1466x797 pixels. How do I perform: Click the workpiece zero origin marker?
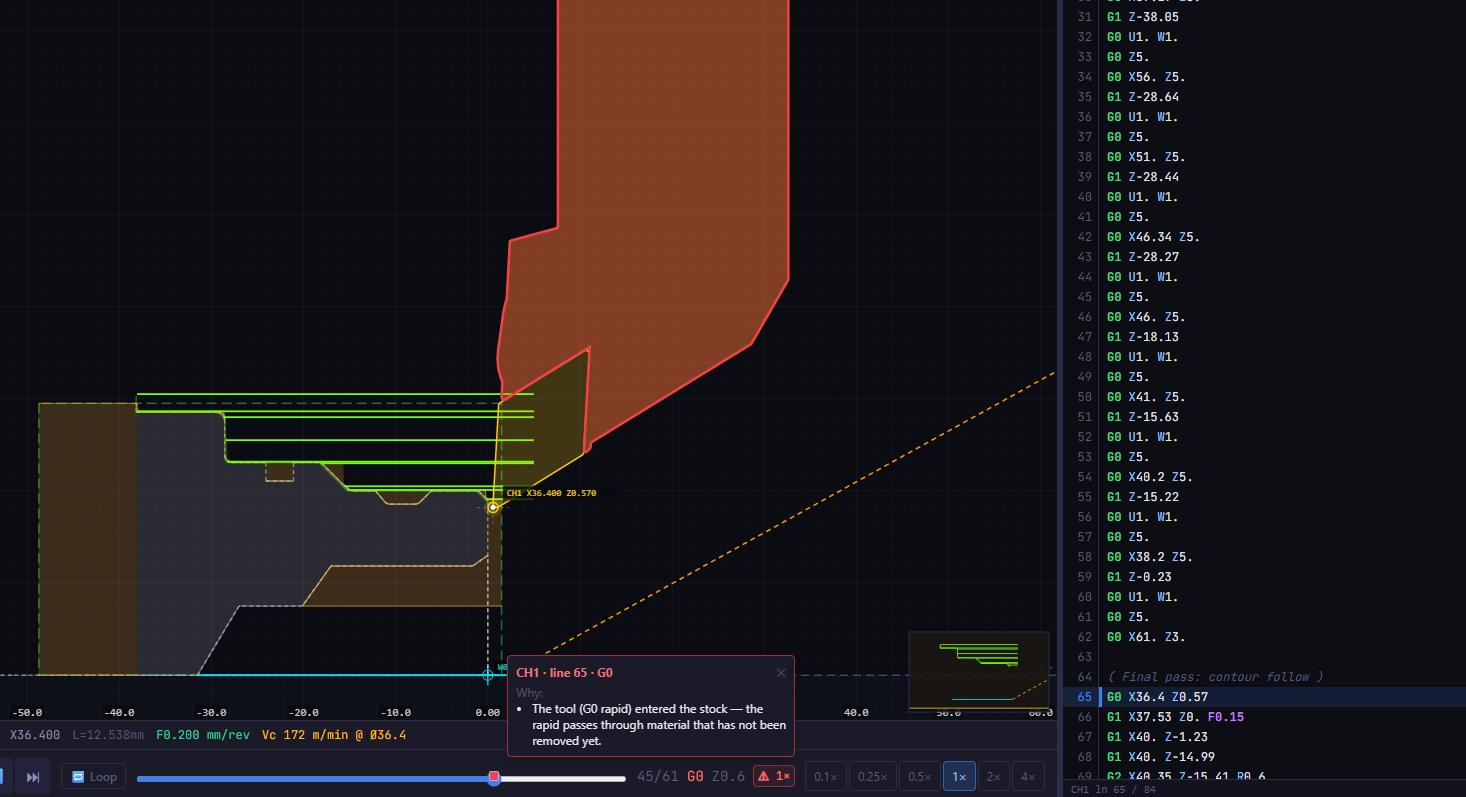[x=488, y=675]
